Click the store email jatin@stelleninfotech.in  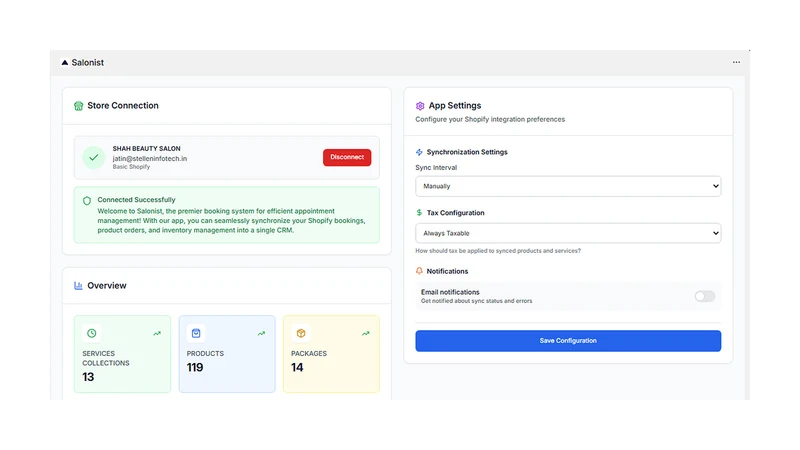click(149, 159)
